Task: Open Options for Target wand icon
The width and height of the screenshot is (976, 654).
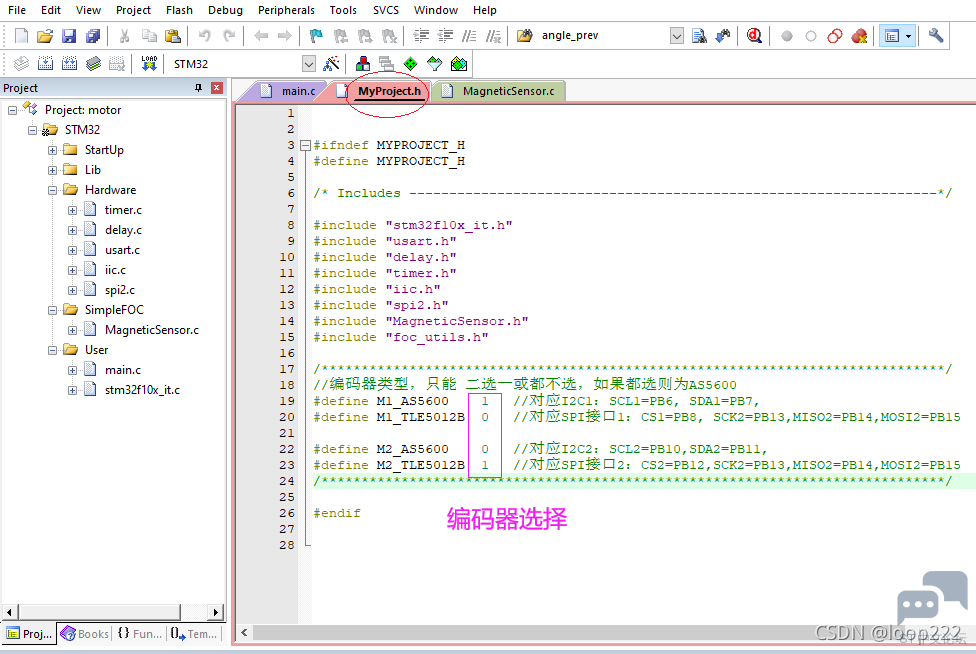Action: pos(331,63)
